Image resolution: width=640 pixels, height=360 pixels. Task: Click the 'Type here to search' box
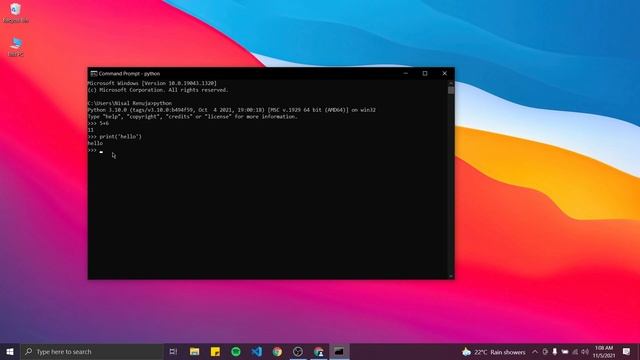(92, 351)
